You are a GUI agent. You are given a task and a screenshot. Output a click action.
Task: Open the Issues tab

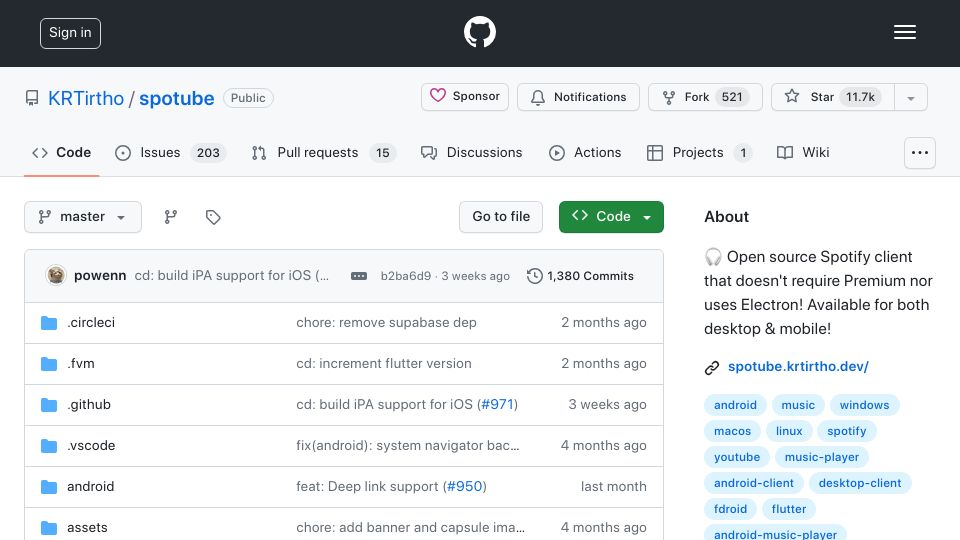(x=170, y=152)
